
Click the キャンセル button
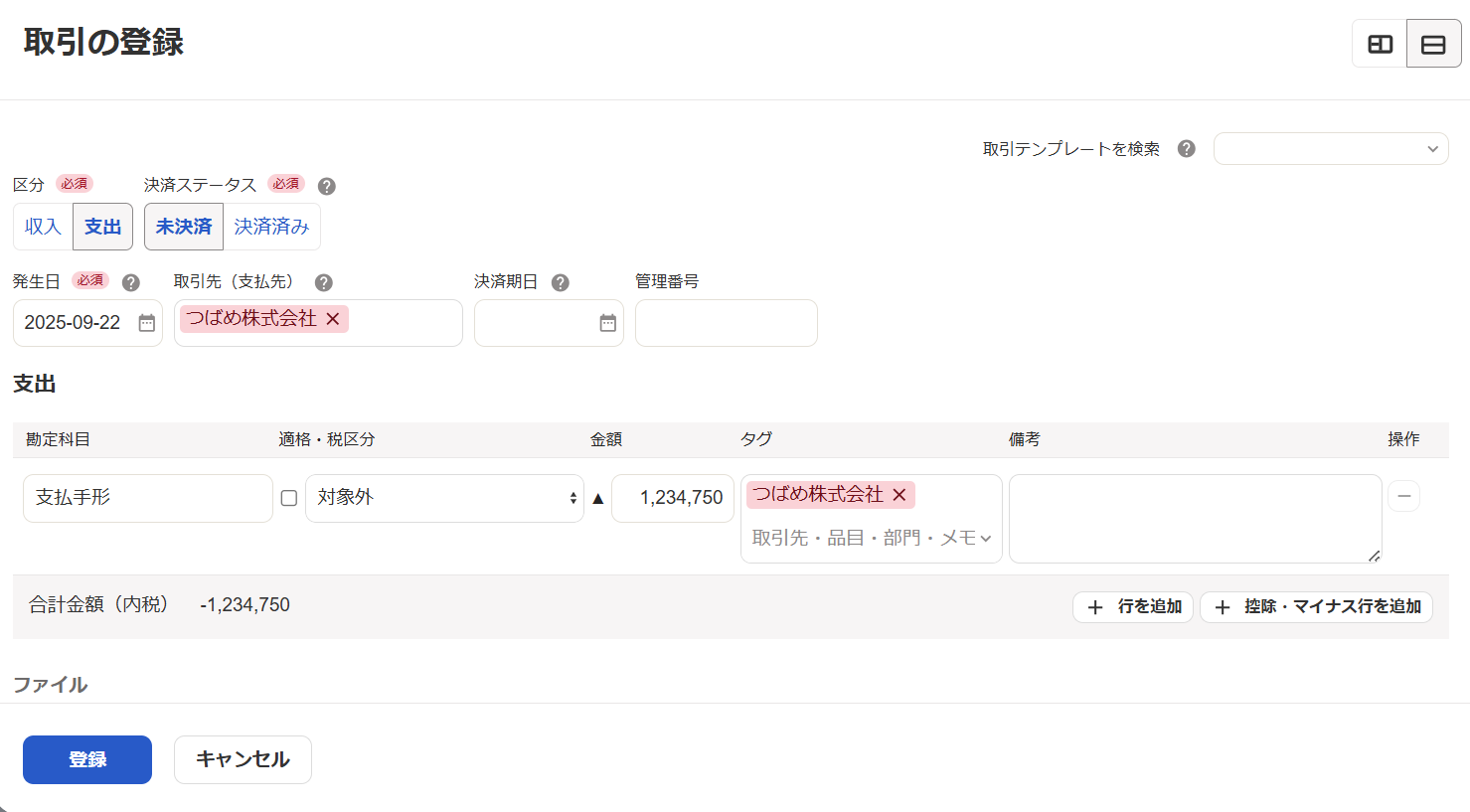[243, 759]
